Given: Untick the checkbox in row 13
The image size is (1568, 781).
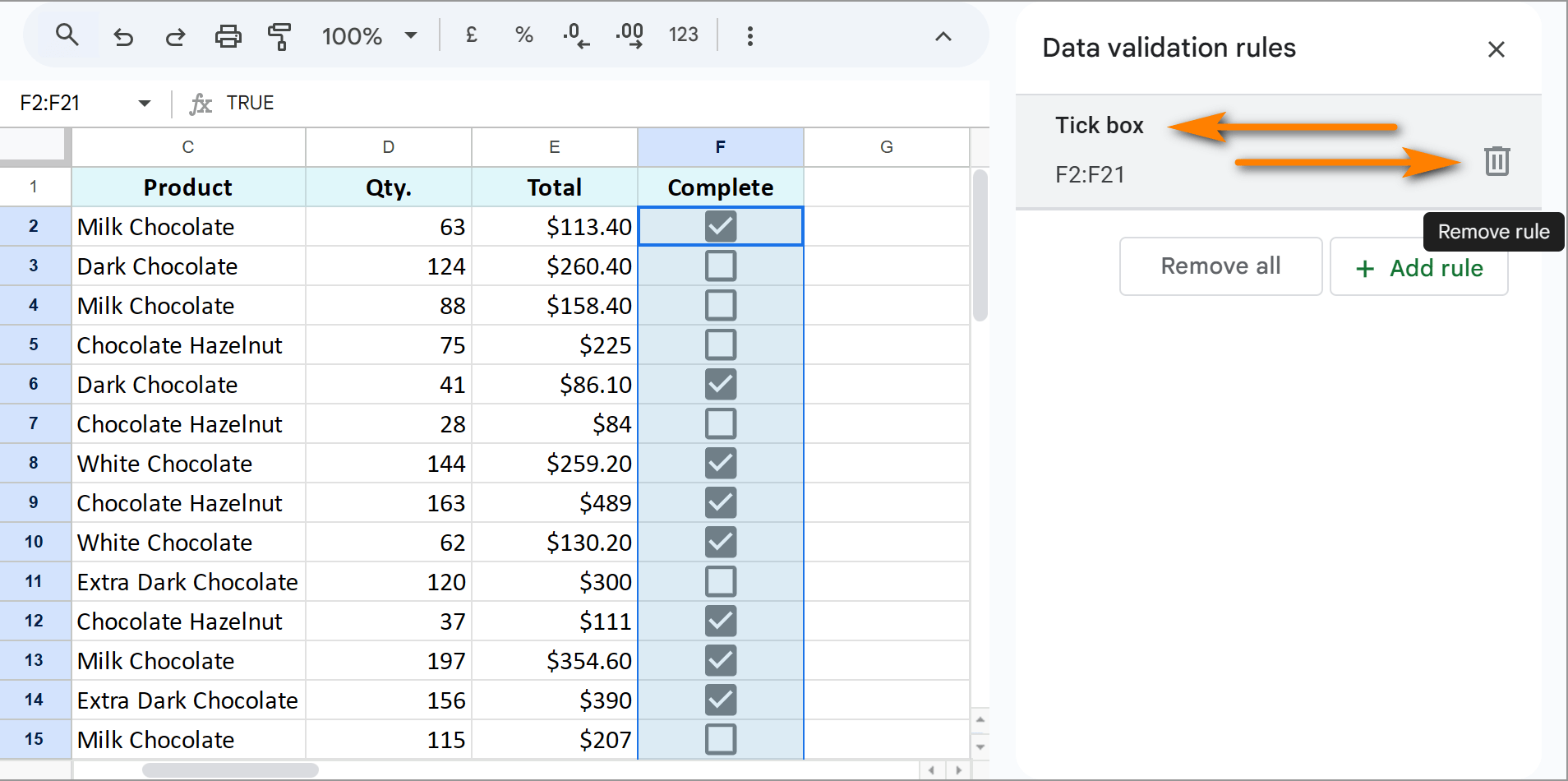Looking at the screenshot, I should point(721,660).
